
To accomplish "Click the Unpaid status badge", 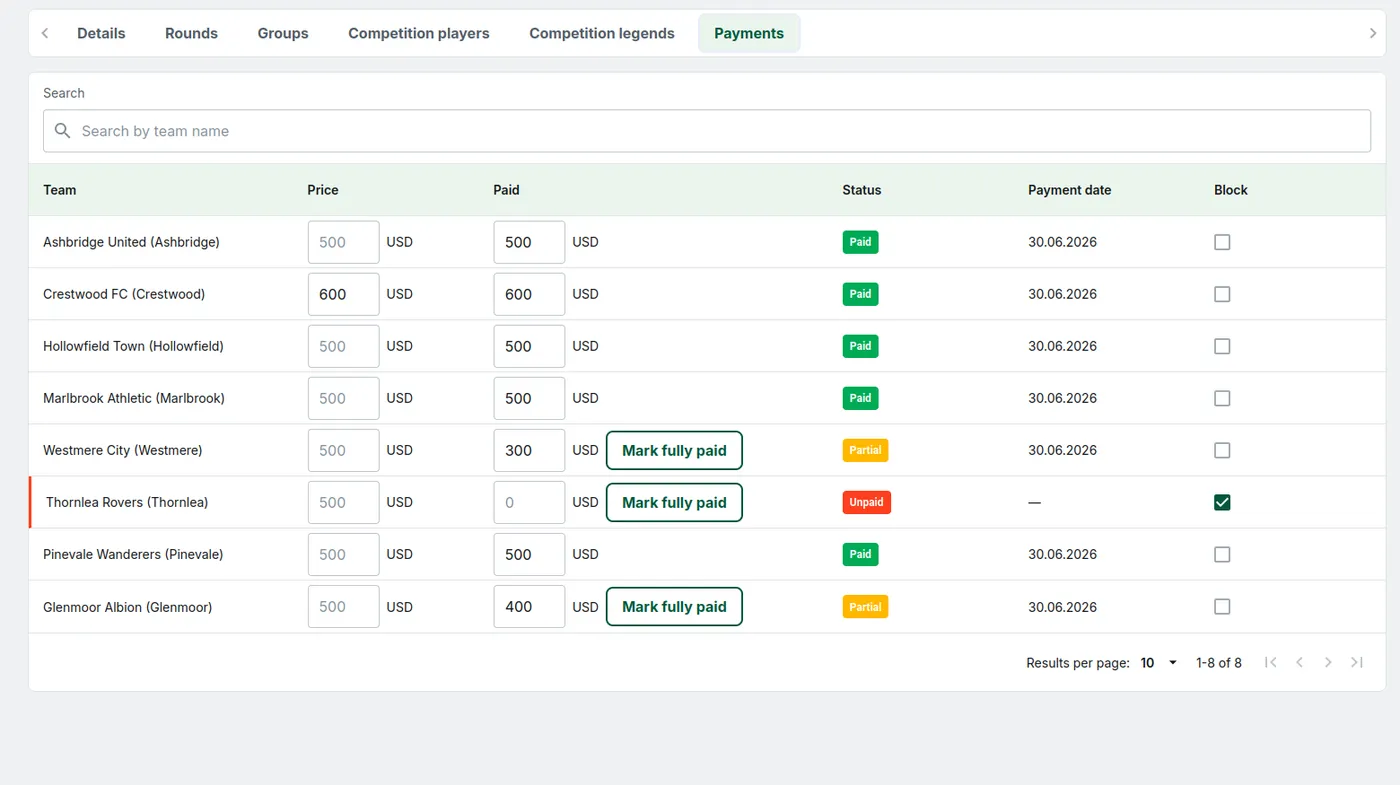I will point(866,502).
